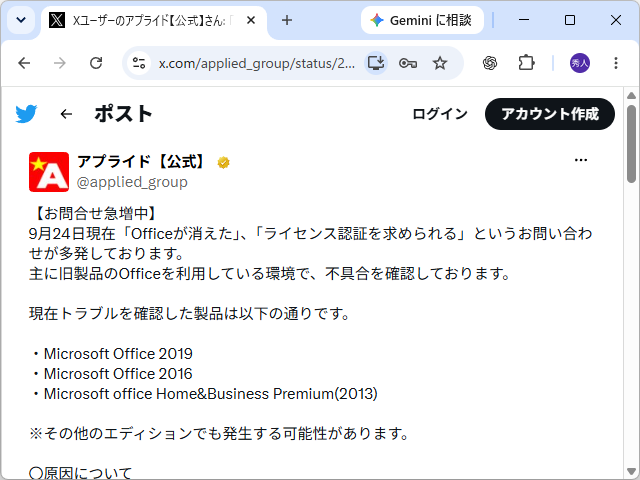
Task: Click the Gemini に相談 button
Action: pos(422,20)
